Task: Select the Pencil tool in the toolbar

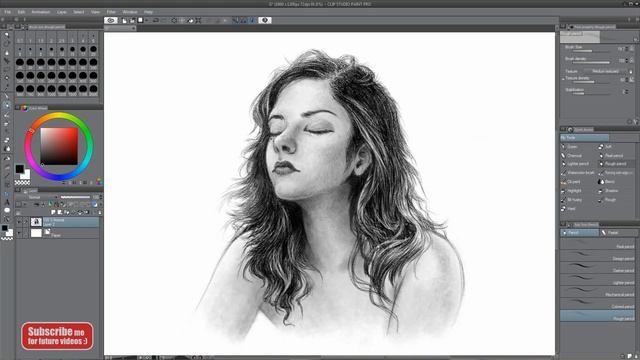Action: 7,105
